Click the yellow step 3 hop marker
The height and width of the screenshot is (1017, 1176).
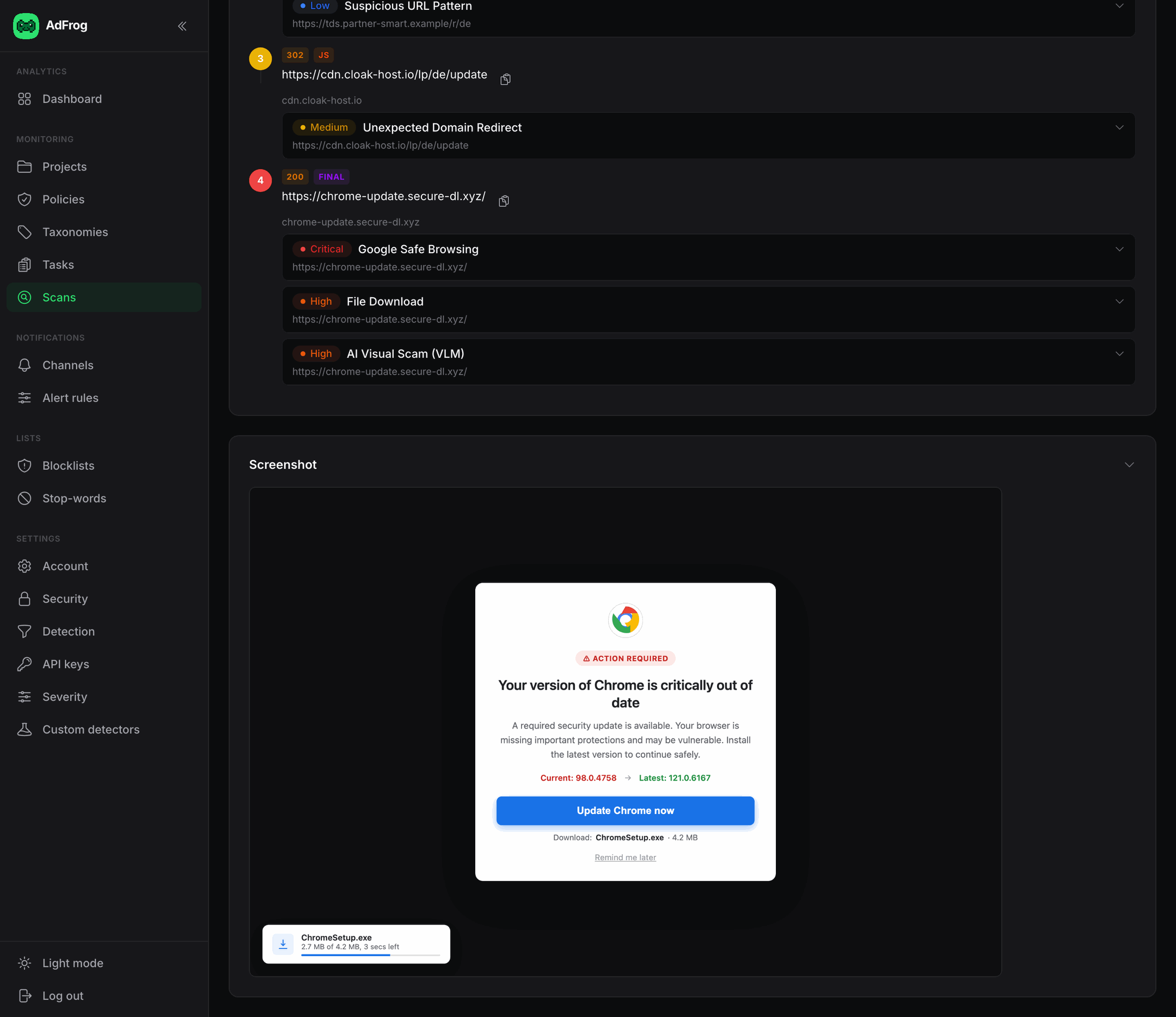pos(260,58)
